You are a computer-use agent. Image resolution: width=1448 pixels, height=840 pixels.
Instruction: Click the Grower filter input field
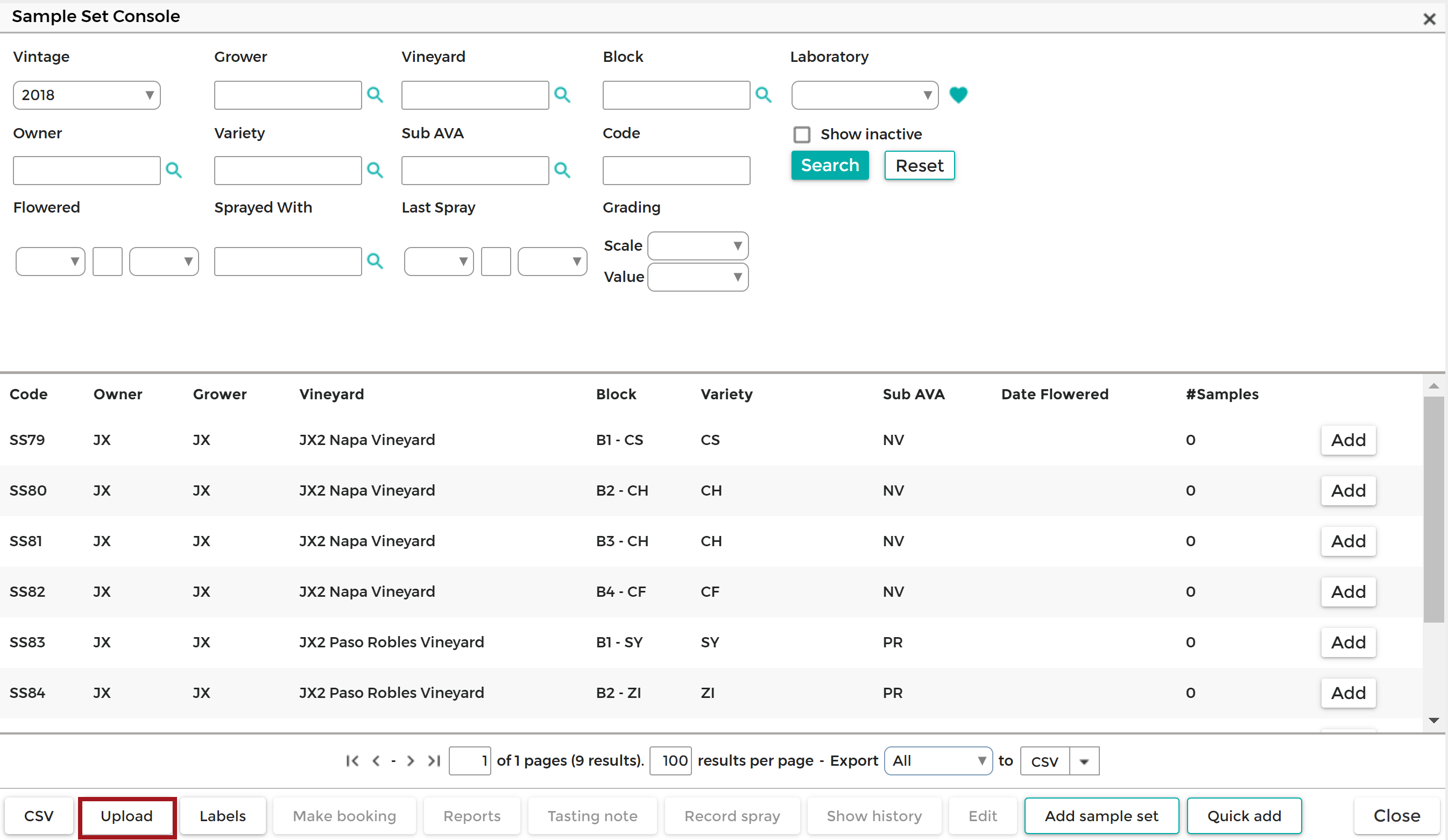pos(288,95)
